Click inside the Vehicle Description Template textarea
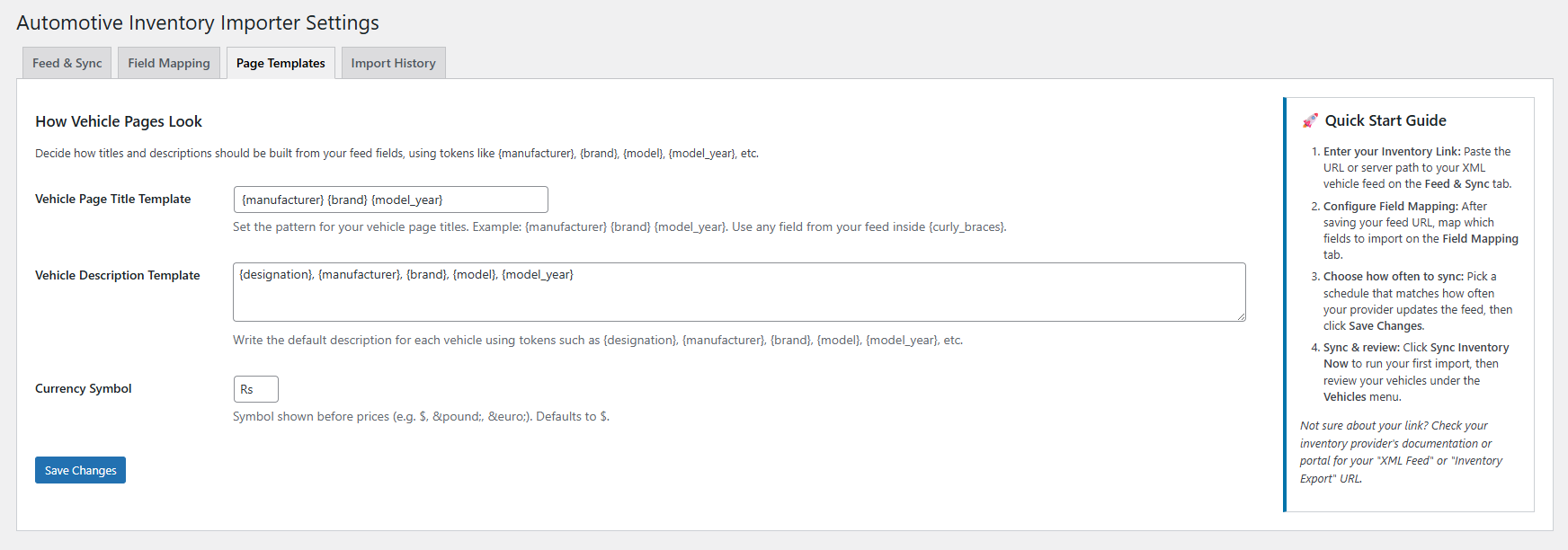The image size is (1568, 550). pos(738,292)
